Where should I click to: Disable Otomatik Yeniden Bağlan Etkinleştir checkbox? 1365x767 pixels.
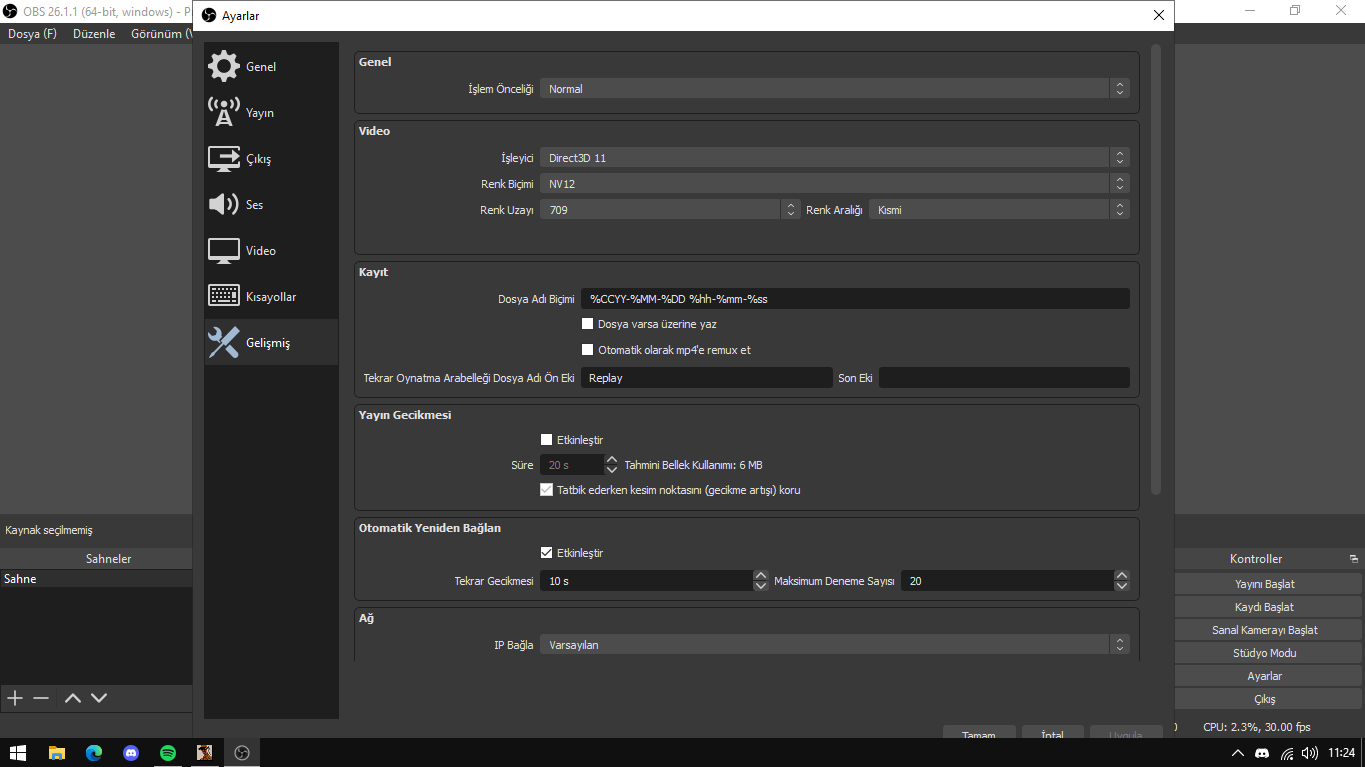[547, 553]
